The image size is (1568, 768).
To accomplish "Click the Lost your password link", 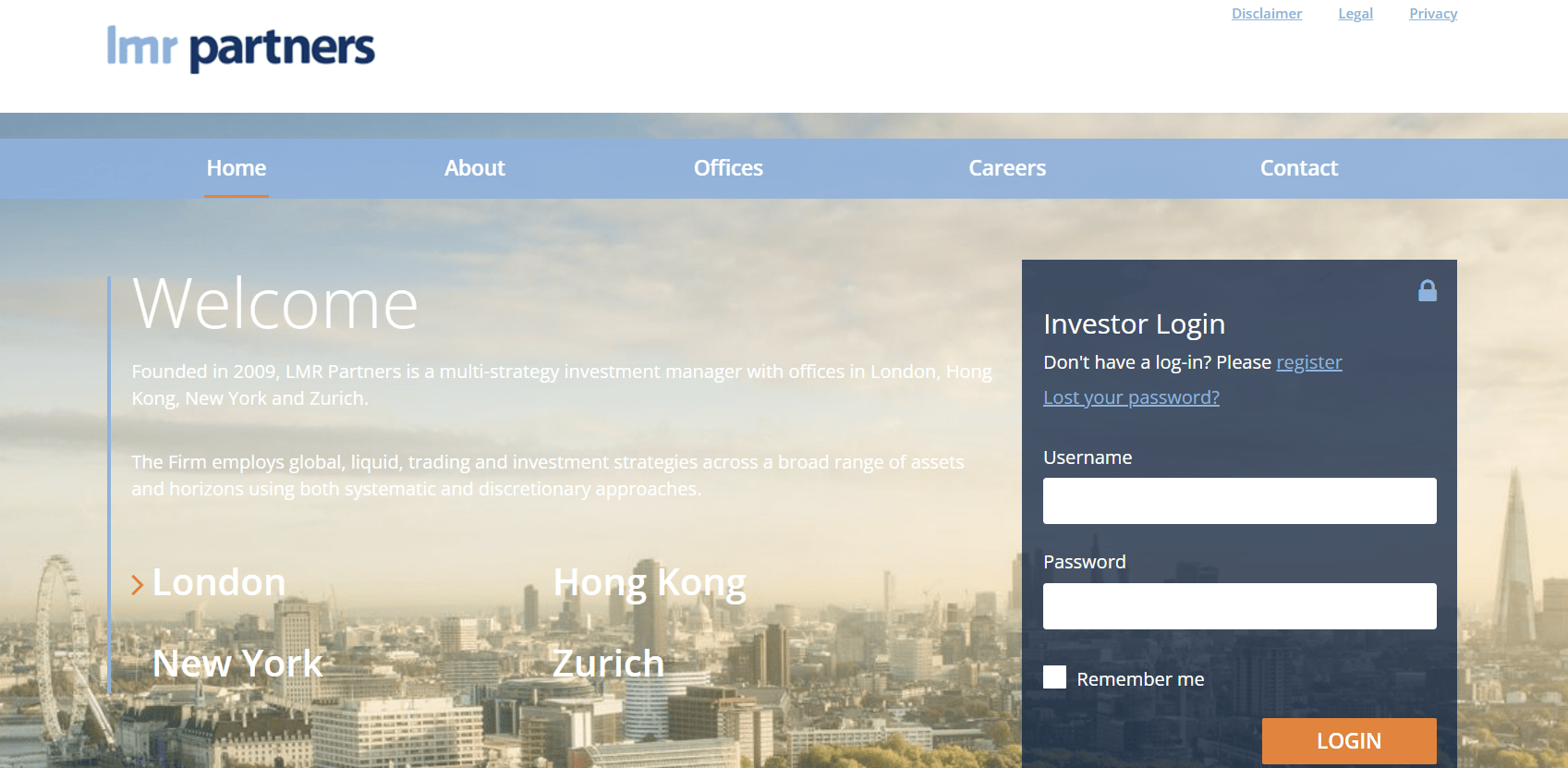I will pos(1131,397).
